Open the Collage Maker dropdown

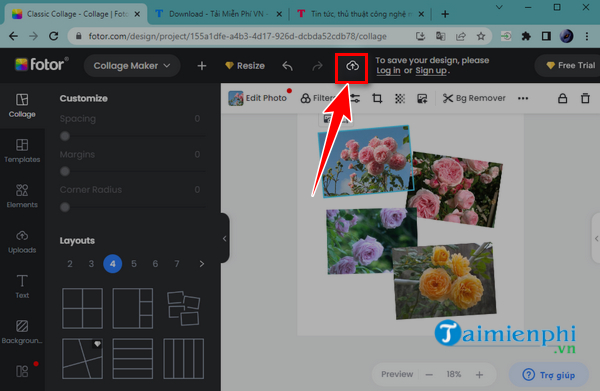132,66
